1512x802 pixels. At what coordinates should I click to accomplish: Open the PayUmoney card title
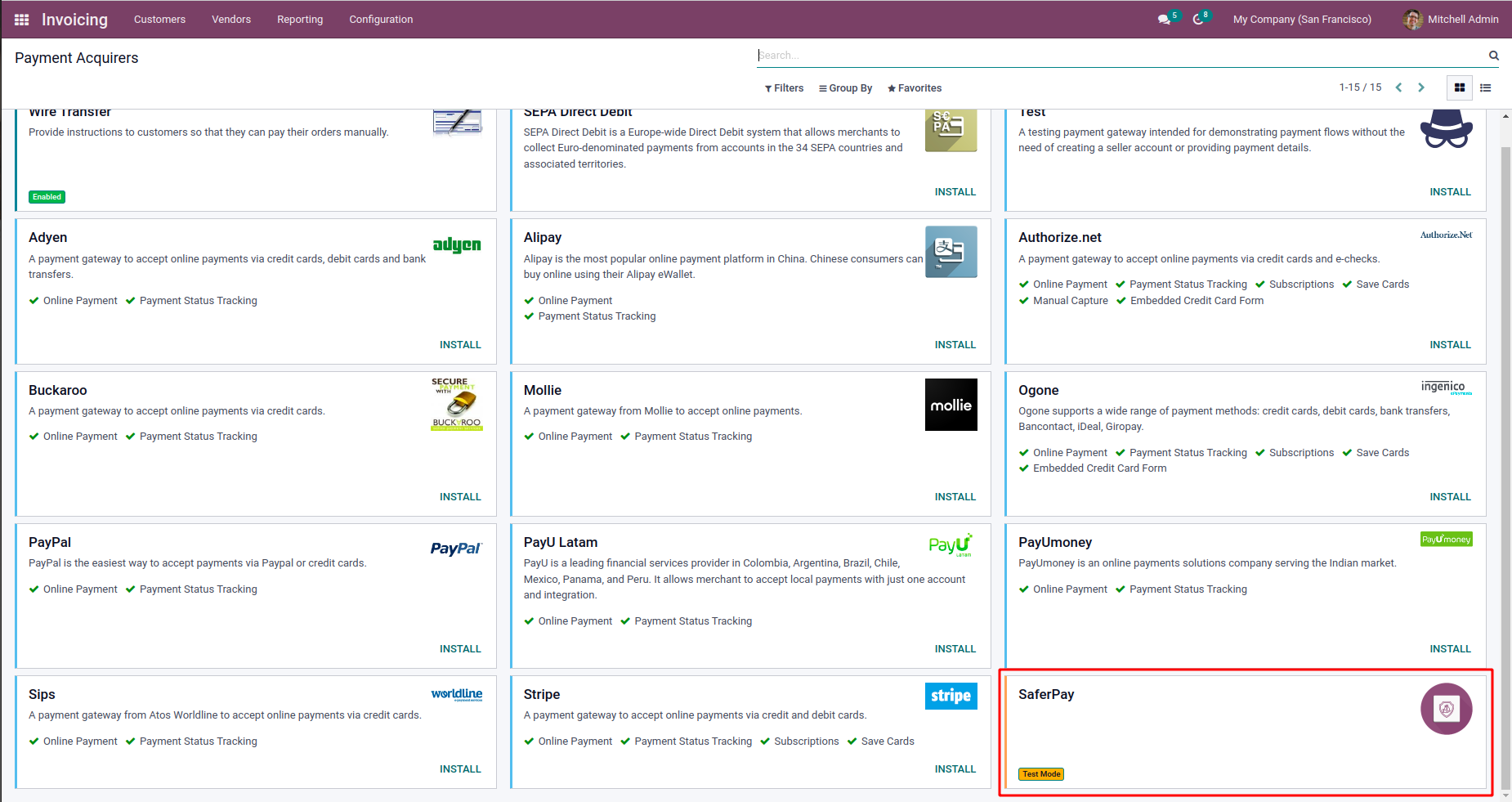click(1055, 542)
